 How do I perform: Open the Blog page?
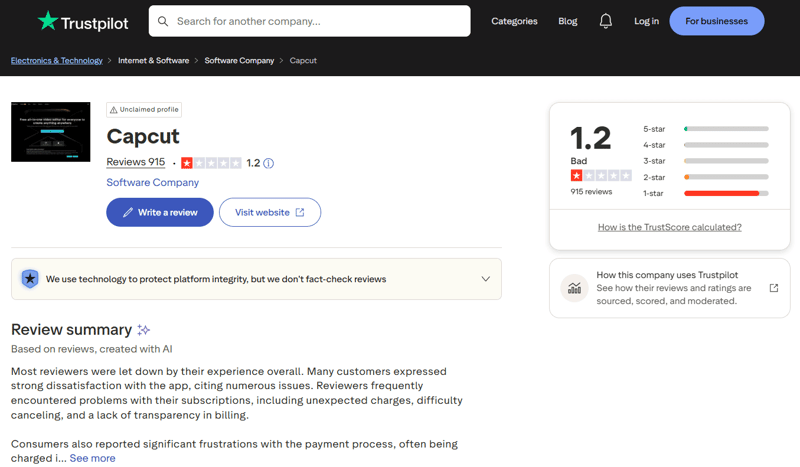(568, 21)
